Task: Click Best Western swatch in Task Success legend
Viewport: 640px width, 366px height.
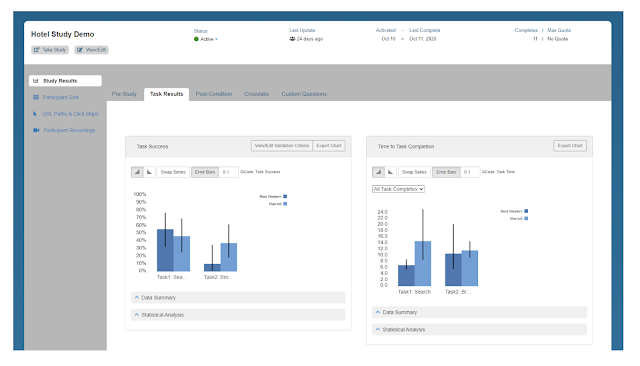Action: (285, 196)
